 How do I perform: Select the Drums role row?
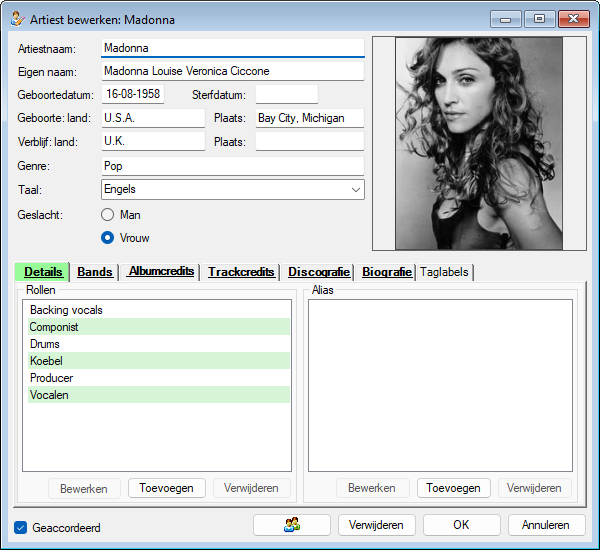159,344
